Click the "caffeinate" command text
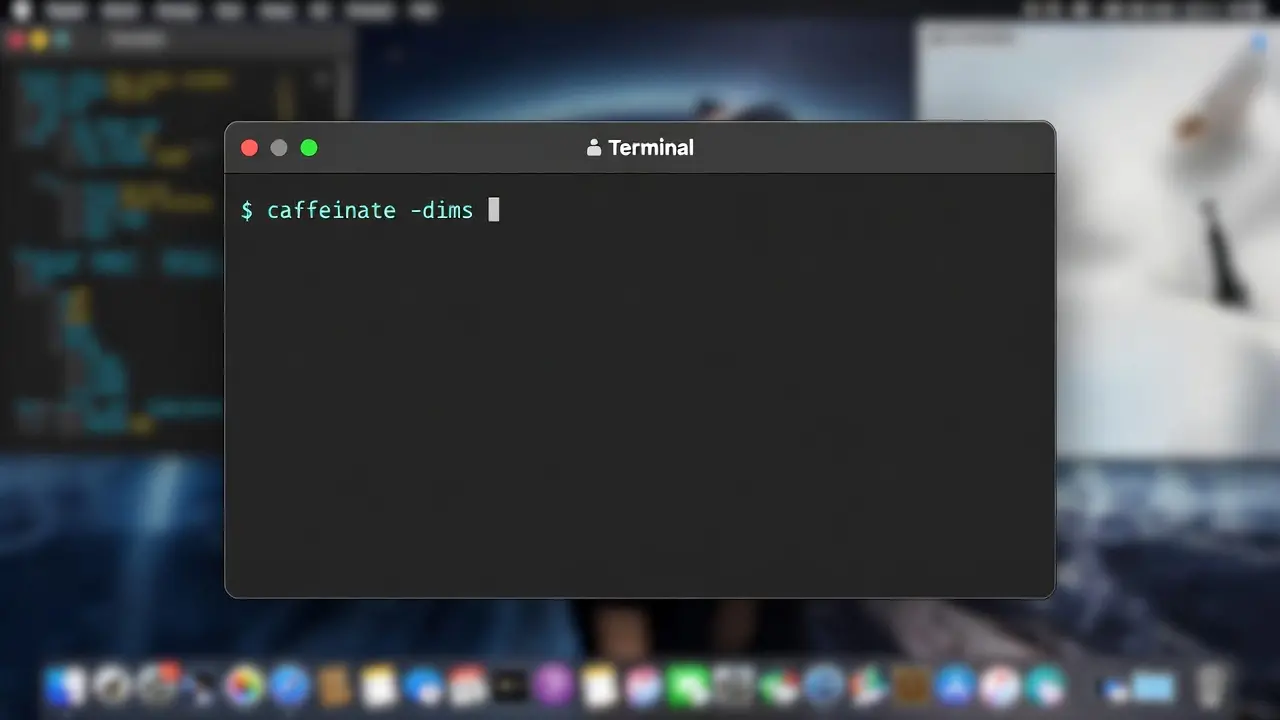1280x720 pixels. [331, 210]
